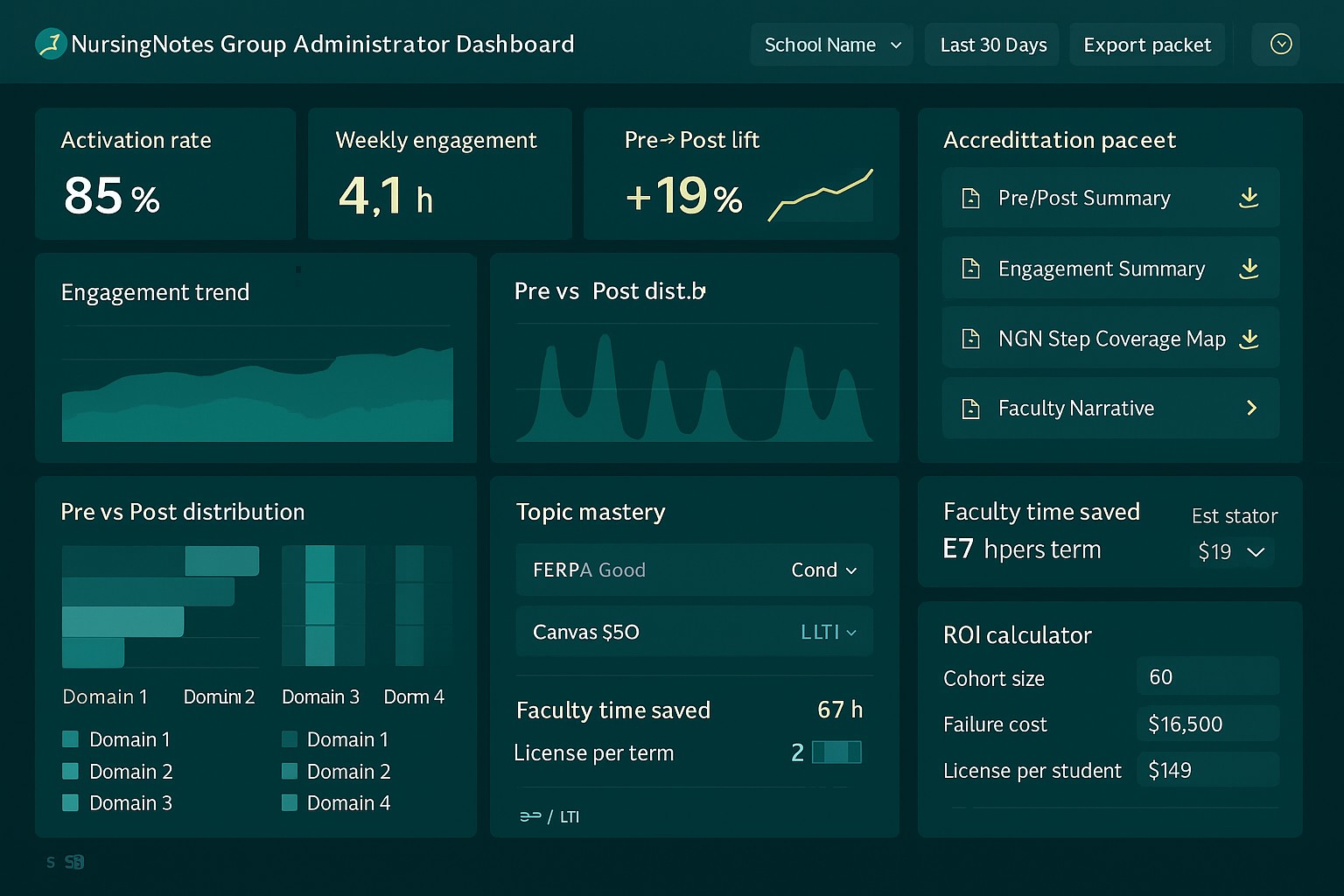This screenshot has width=1344, height=896.
Task: Download the Engagement Summary report
Action: [1249, 269]
